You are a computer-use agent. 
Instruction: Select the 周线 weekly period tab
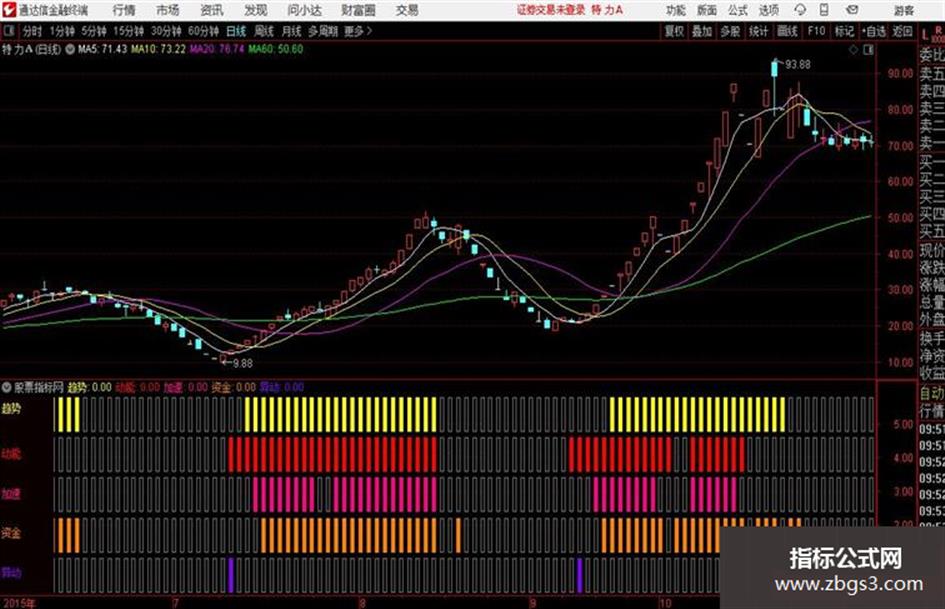pyautogui.click(x=264, y=31)
